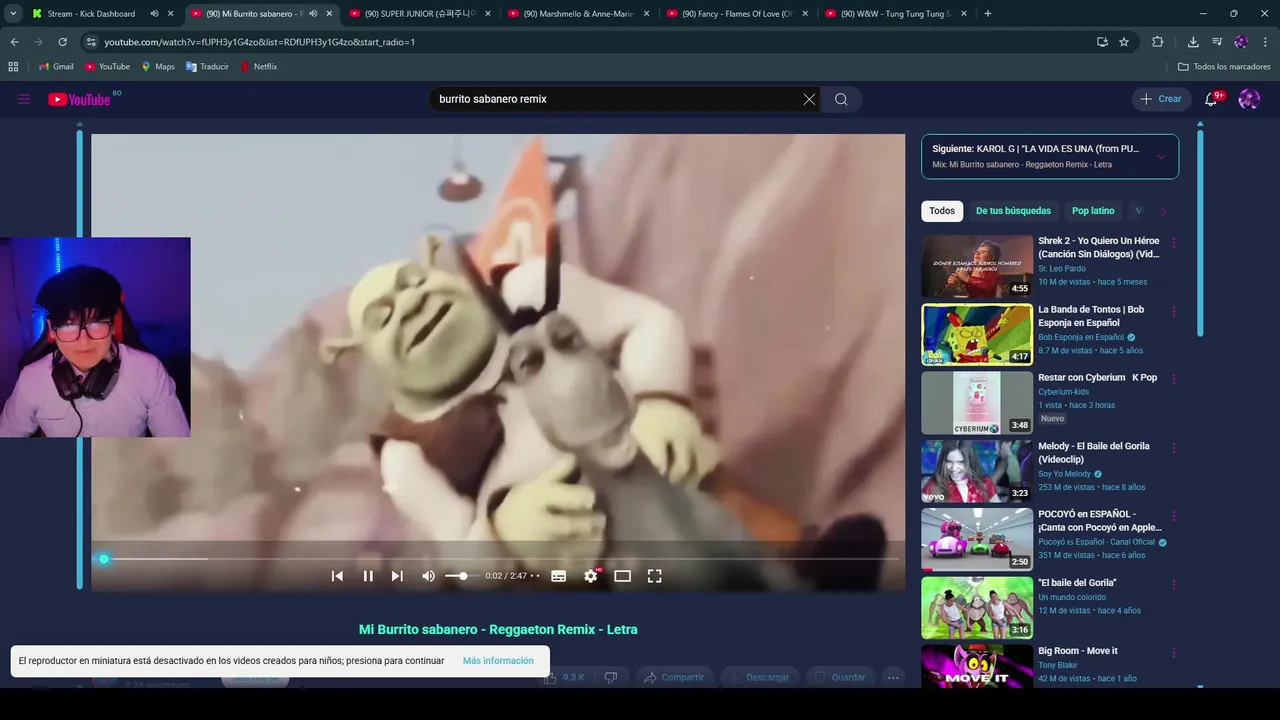The width and height of the screenshot is (1280, 720).
Task: Like the video with 9.3 K
Action: pos(565,677)
